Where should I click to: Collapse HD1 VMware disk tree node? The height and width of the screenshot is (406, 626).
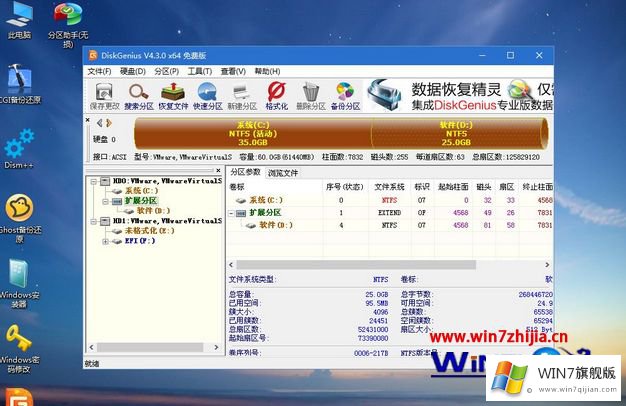(x=93, y=221)
